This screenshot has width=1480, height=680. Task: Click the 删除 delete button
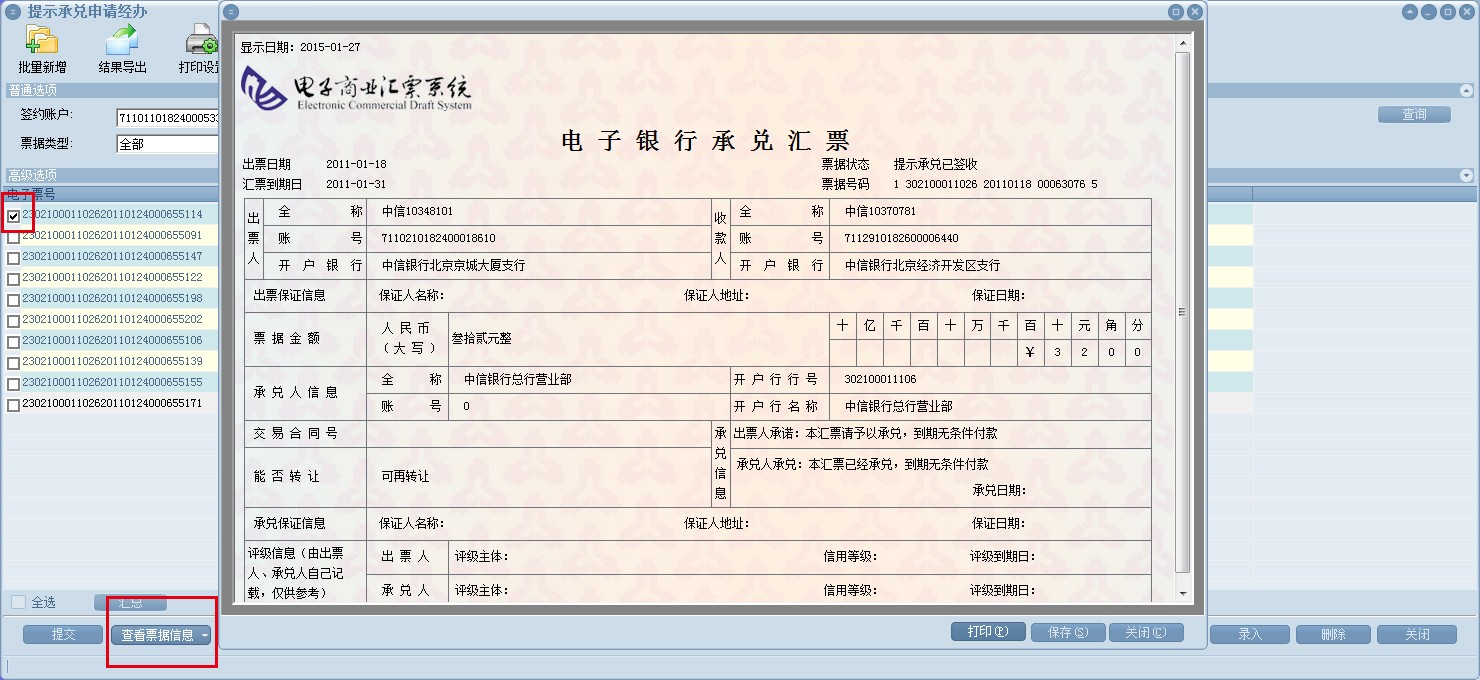pyautogui.click(x=1333, y=634)
